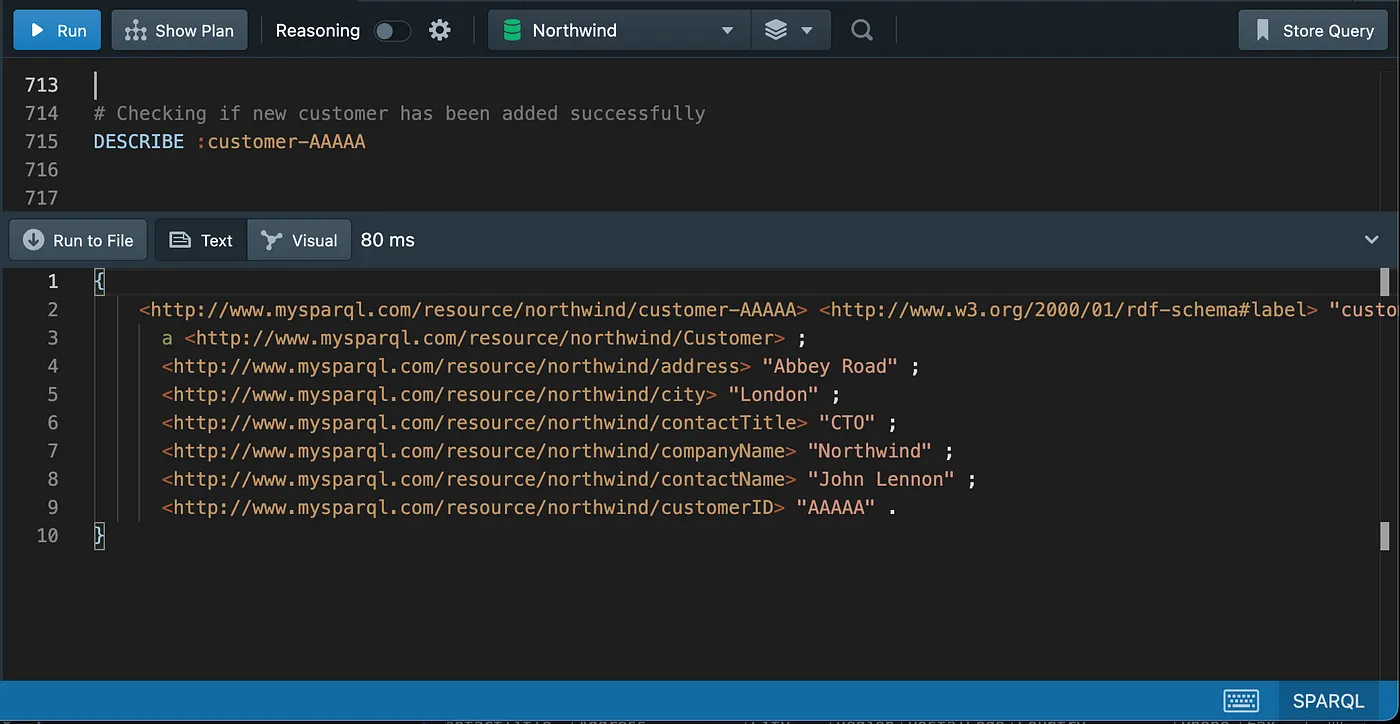Click the northwind/contactName predicate URI
Viewport: 1400px width, 724px height.
pyautogui.click(x=479, y=479)
